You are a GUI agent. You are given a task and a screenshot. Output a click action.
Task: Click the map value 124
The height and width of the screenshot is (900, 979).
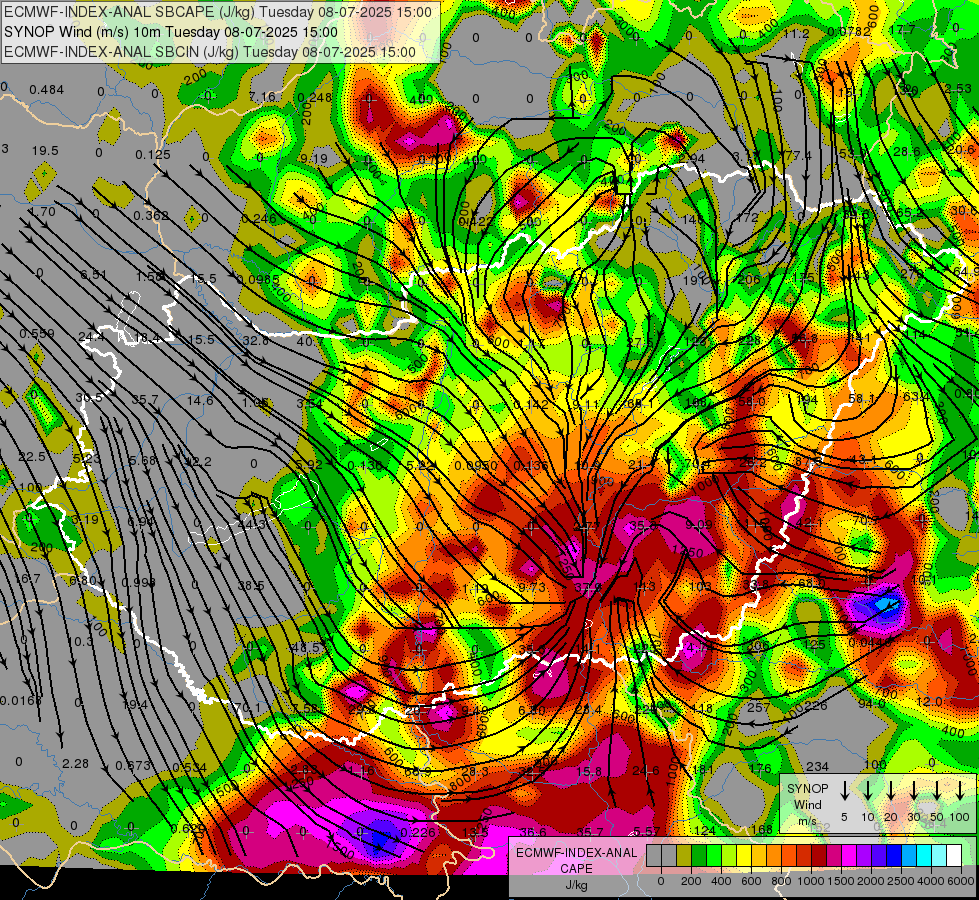(704, 830)
